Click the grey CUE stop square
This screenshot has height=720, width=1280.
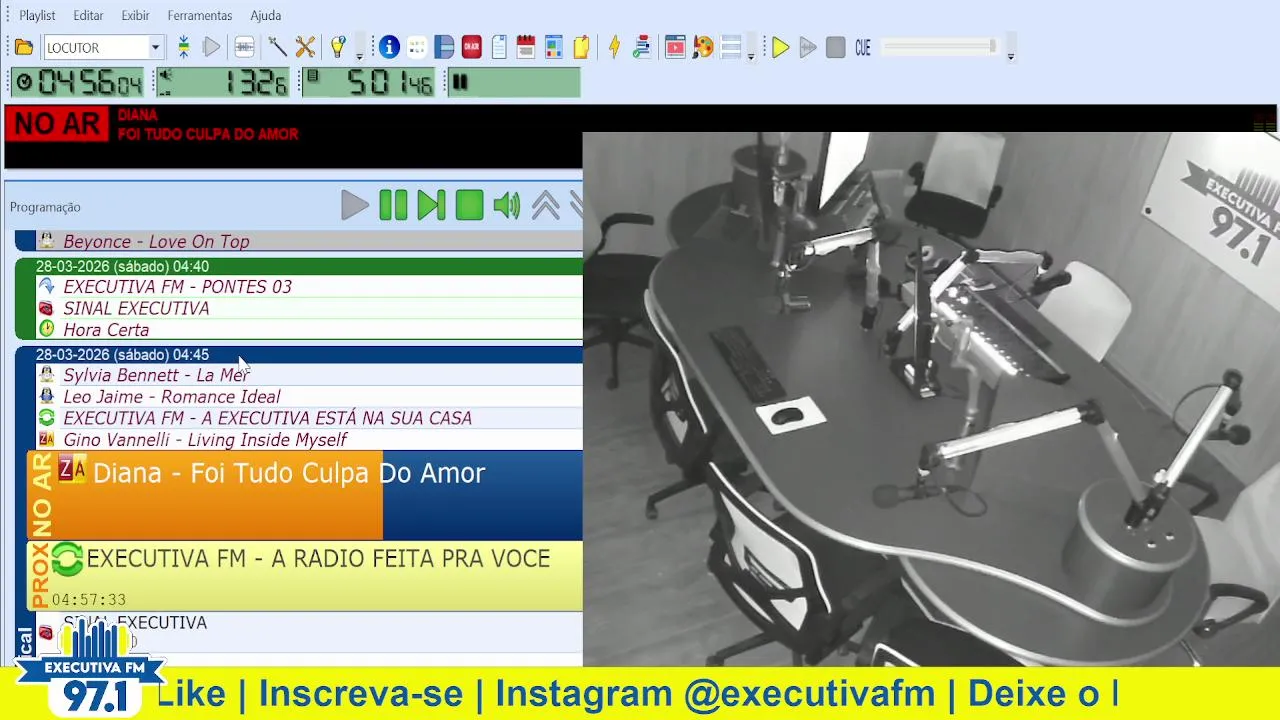tap(836, 47)
